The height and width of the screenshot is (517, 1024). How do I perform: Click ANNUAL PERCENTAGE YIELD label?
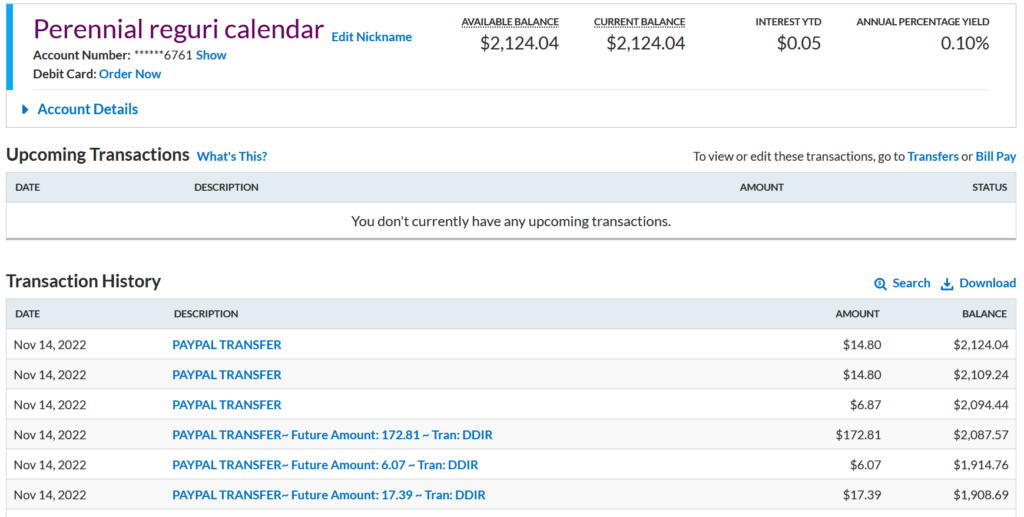[923, 22]
